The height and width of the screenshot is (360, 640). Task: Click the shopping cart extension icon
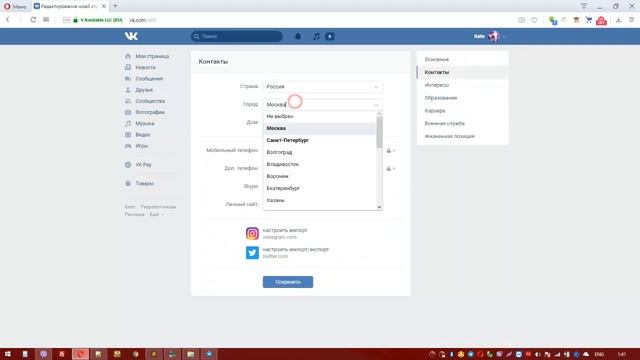click(589, 20)
